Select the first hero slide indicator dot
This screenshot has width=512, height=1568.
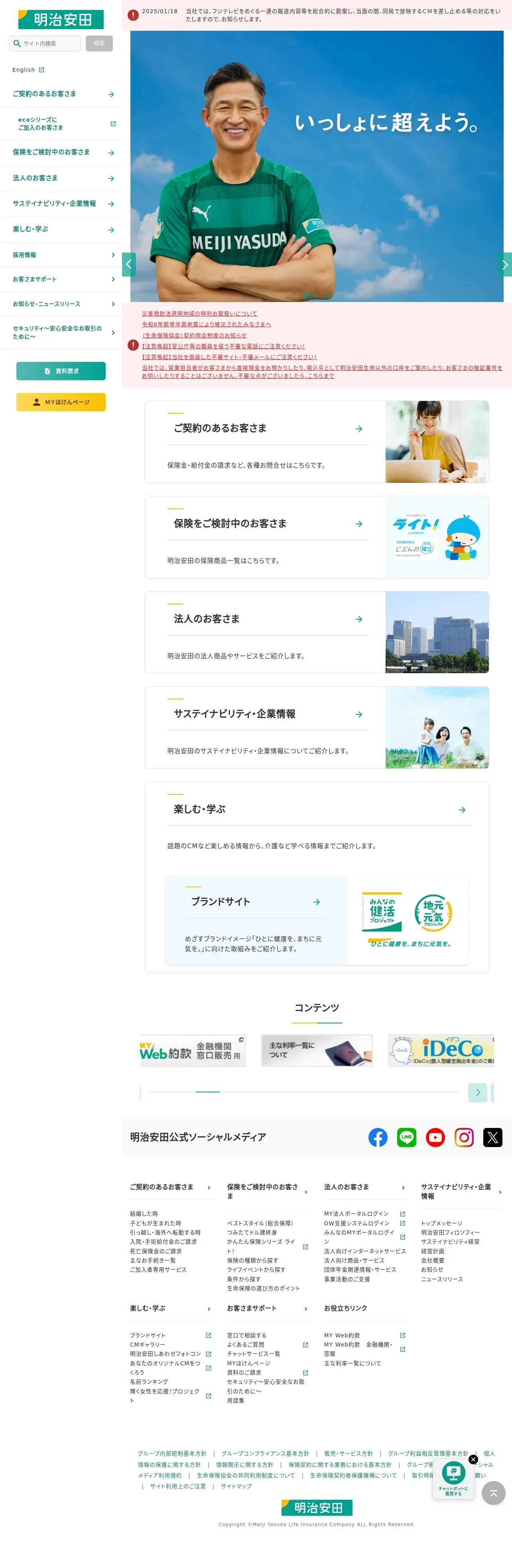(306, 295)
